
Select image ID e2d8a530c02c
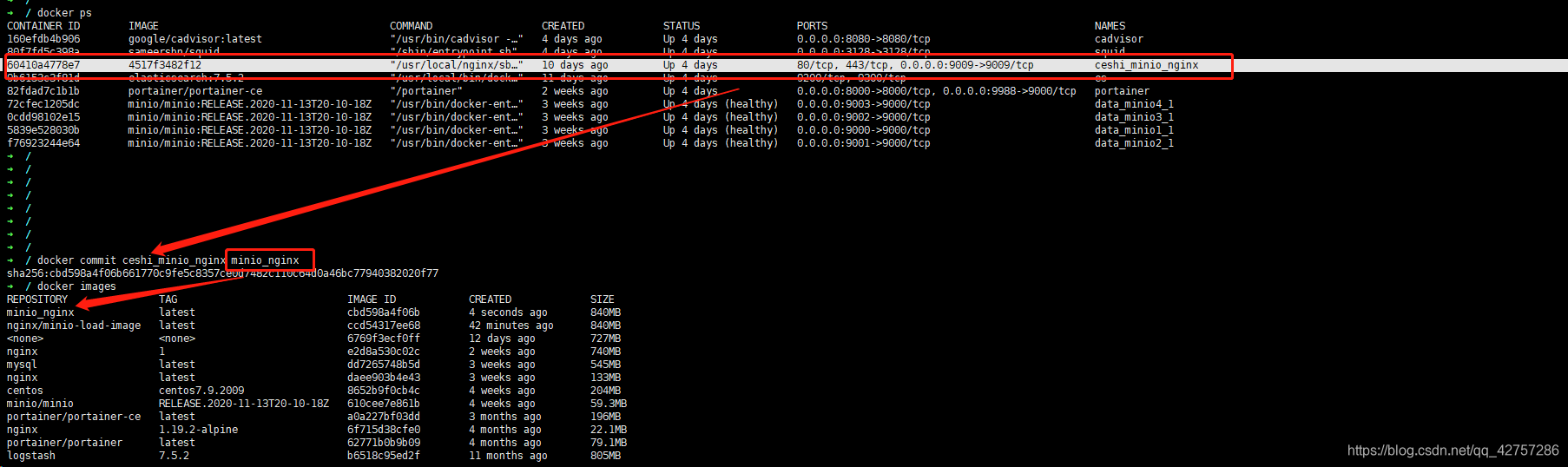[384, 352]
